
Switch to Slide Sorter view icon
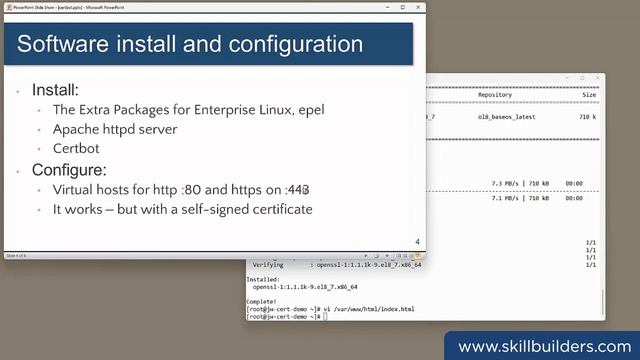(405, 256)
